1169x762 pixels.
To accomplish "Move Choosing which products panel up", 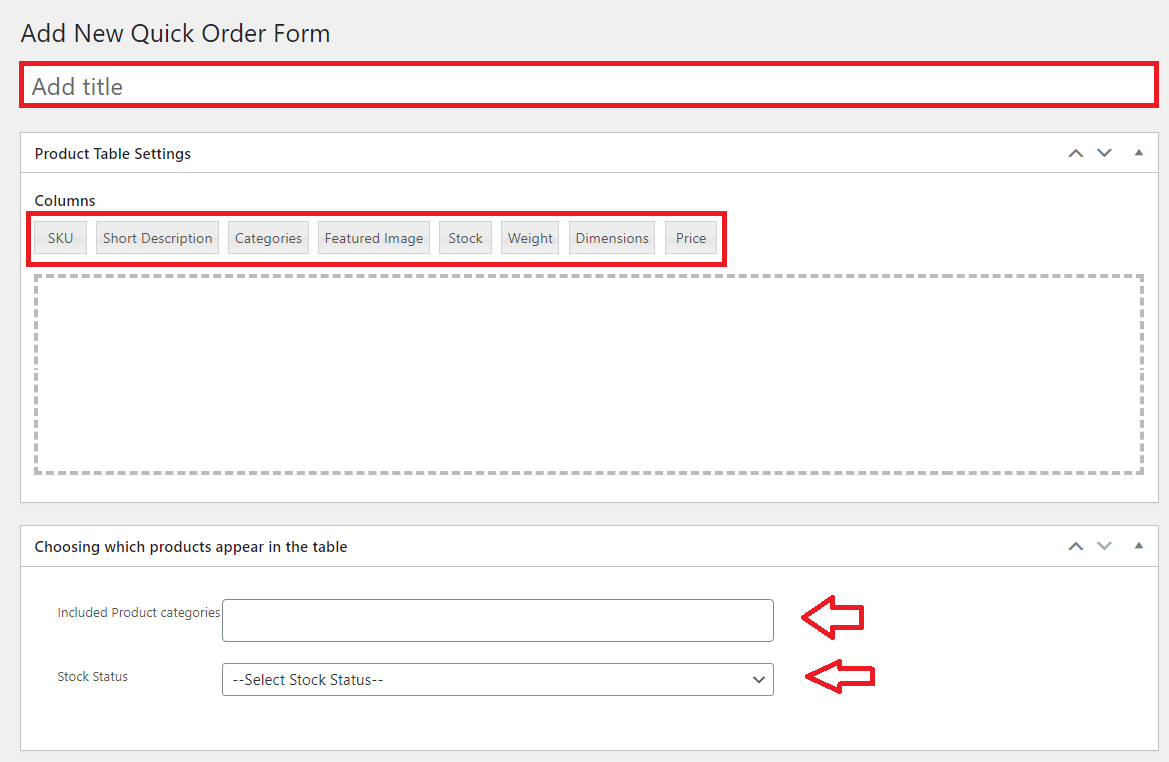I will 1075,546.
